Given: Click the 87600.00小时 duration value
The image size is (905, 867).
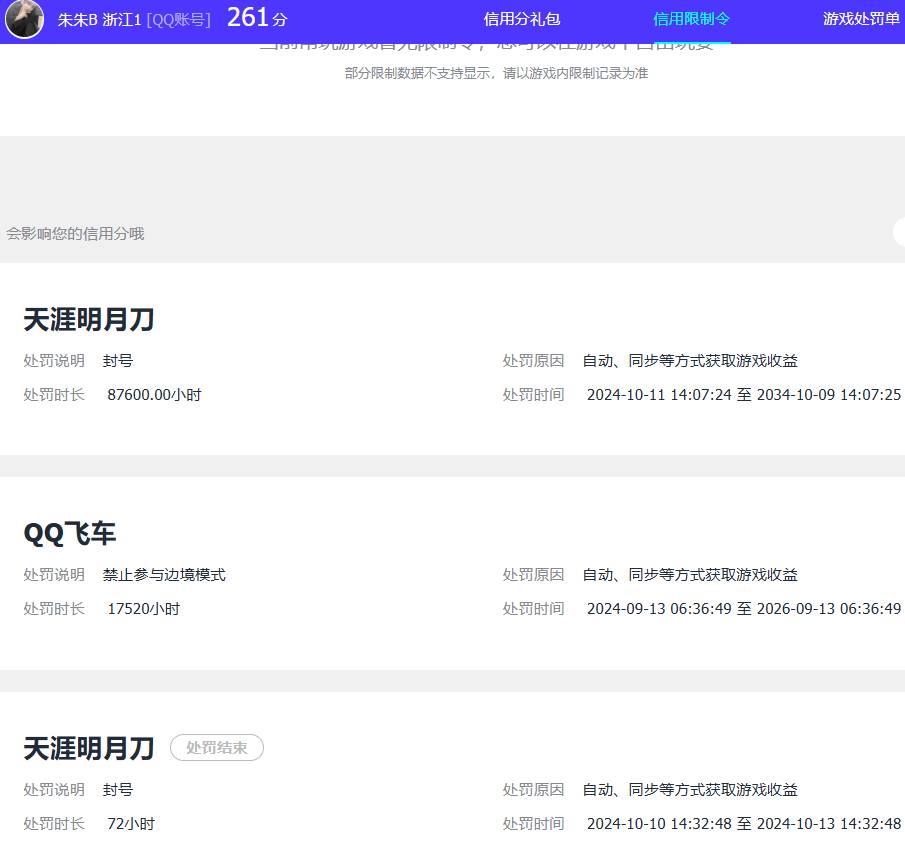Looking at the screenshot, I should 155,394.
